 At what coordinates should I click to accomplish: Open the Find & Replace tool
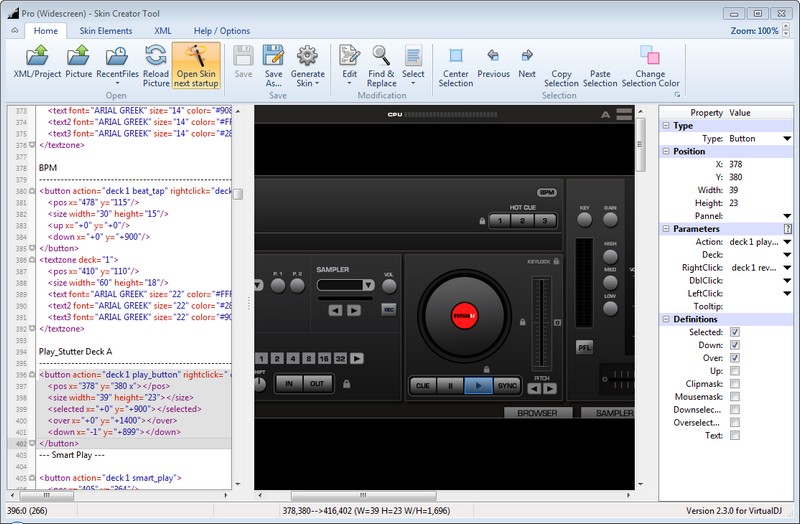point(381,57)
